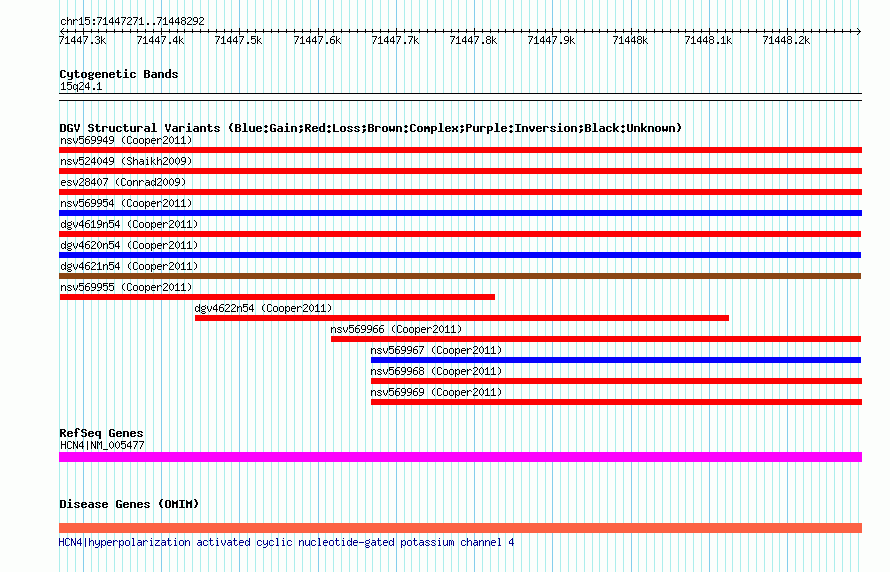
Task: Click the 71447.8k ruler label
Action: click(x=473, y=40)
